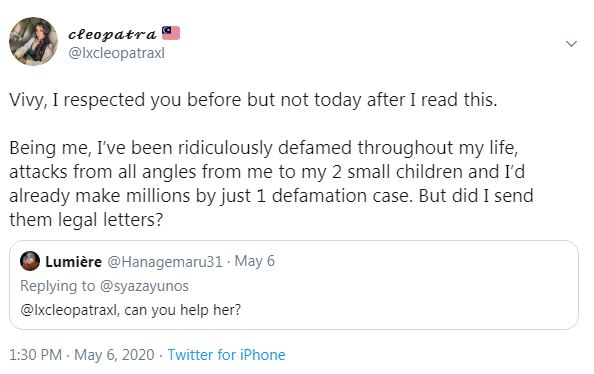Open the May 6 quoted tweet date

pyautogui.click(x=255, y=261)
